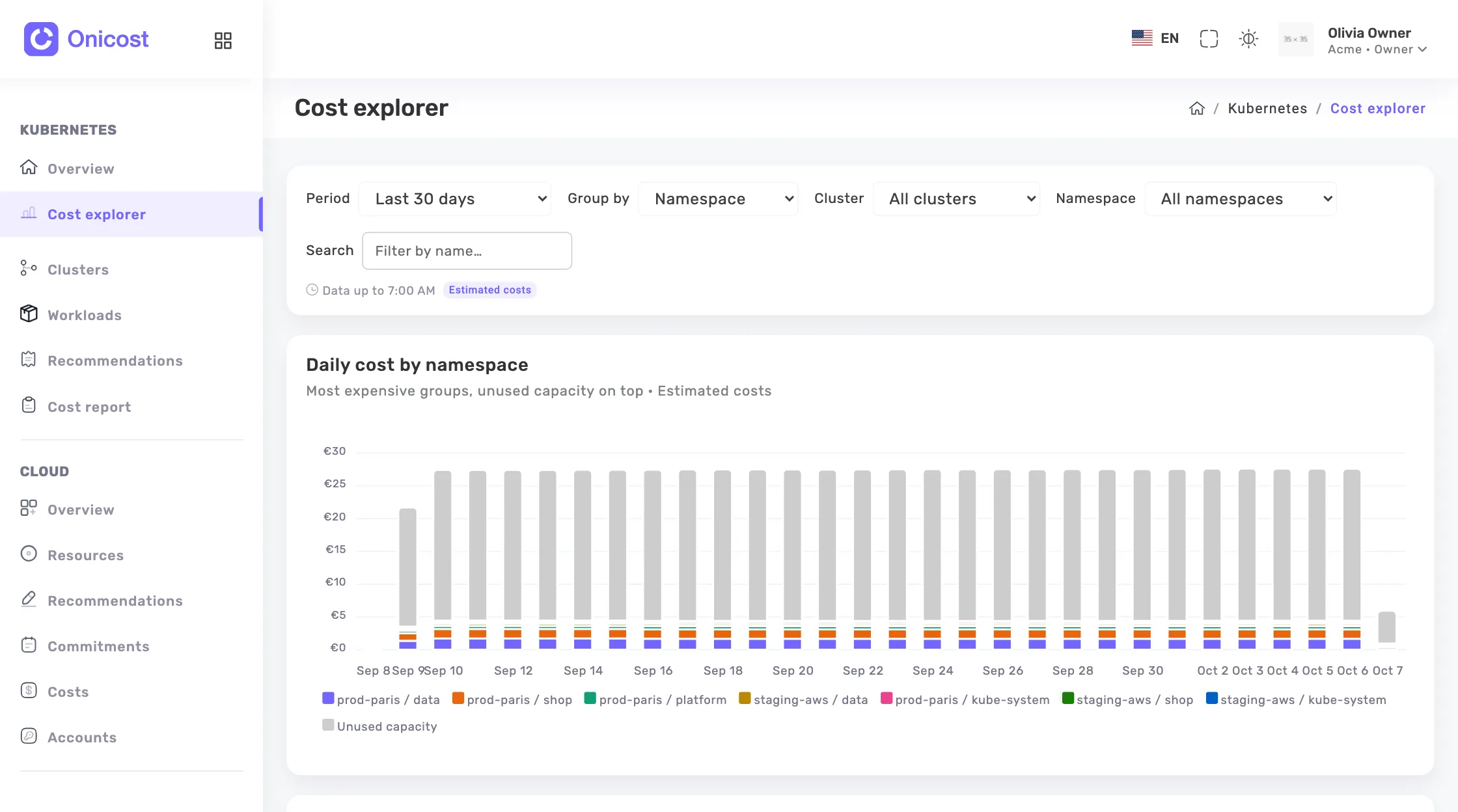Image resolution: width=1458 pixels, height=812 pixels.
Task: Open Workloads menu item
Action: 85,316
